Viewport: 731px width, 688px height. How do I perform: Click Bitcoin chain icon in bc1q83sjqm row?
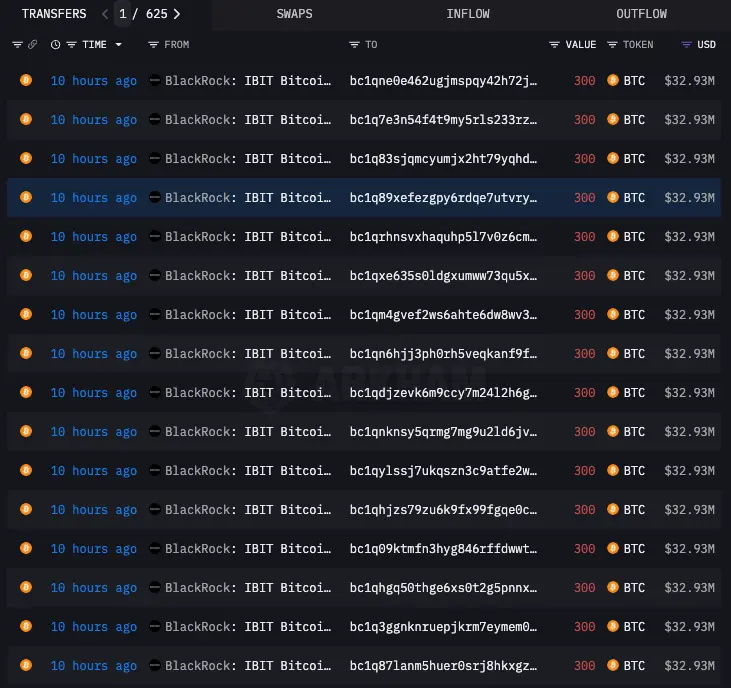point(26,158)
